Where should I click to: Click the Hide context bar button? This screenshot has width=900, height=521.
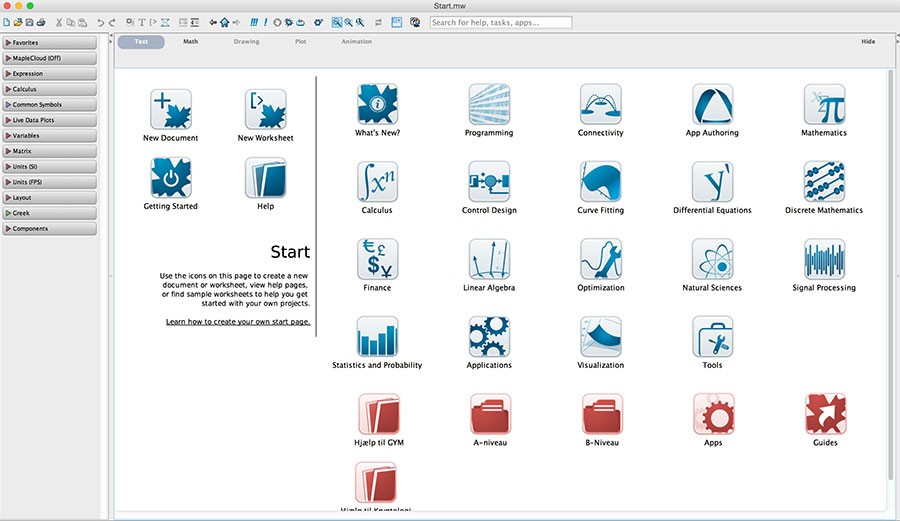click(868, 41)
